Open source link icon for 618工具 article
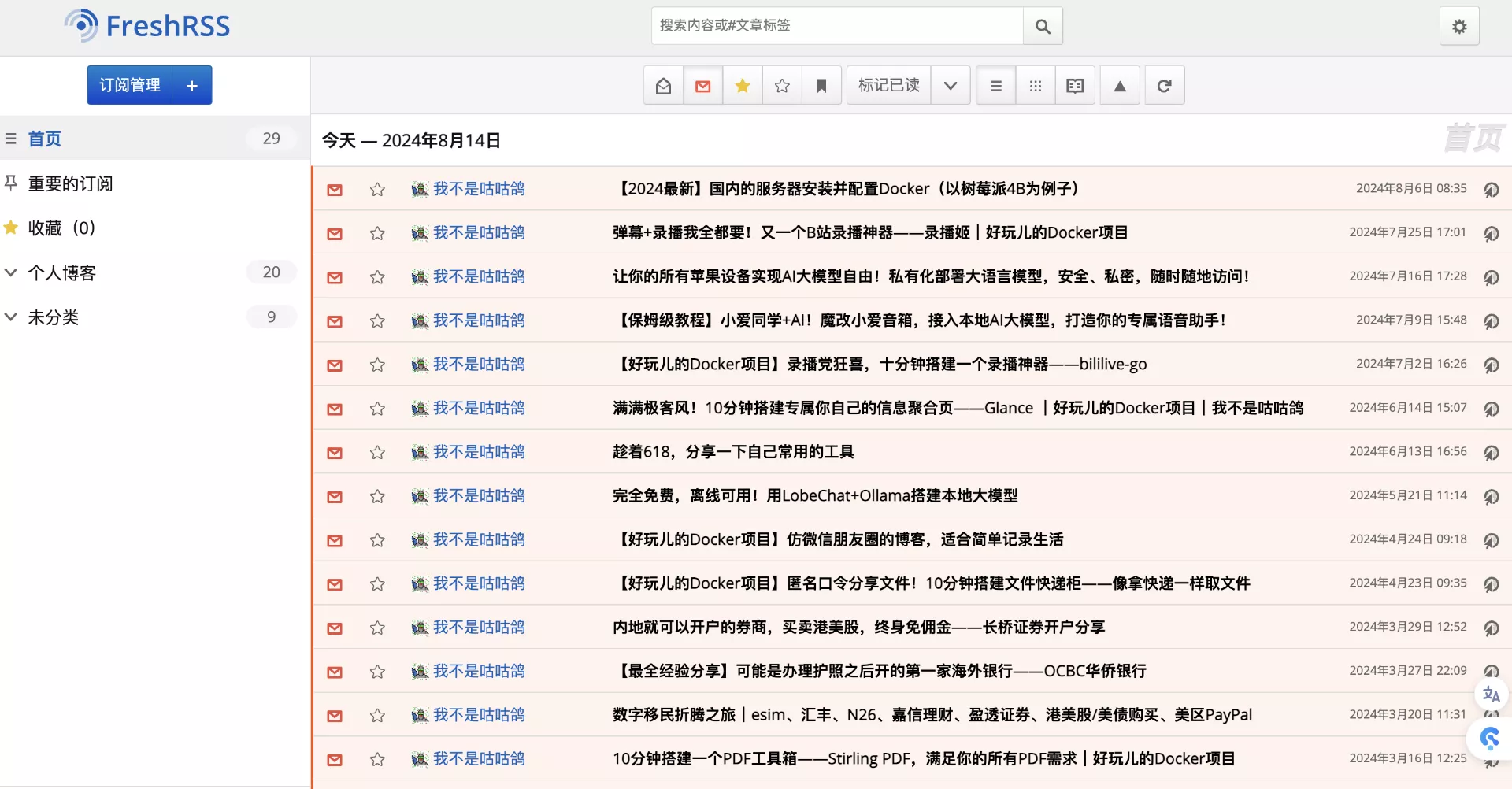1512x789 pixels. (x=1491, y=453)
